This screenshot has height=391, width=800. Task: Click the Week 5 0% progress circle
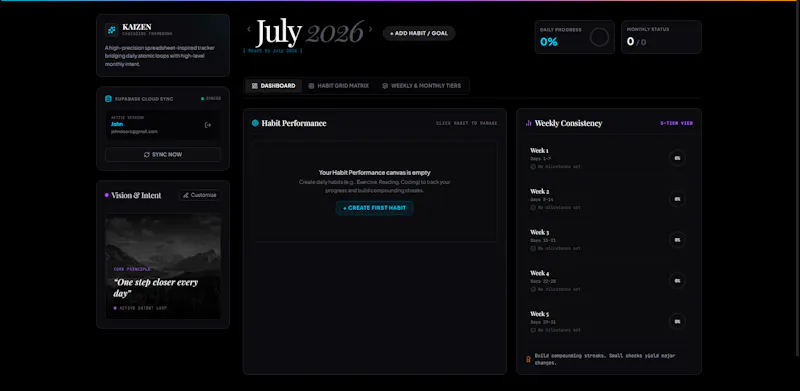coord(677,322)
